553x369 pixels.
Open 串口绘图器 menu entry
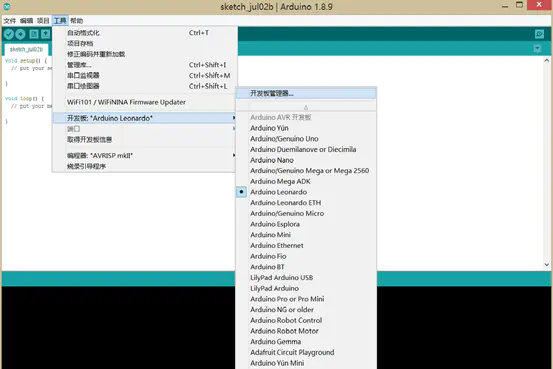click(x=145, y=86)
